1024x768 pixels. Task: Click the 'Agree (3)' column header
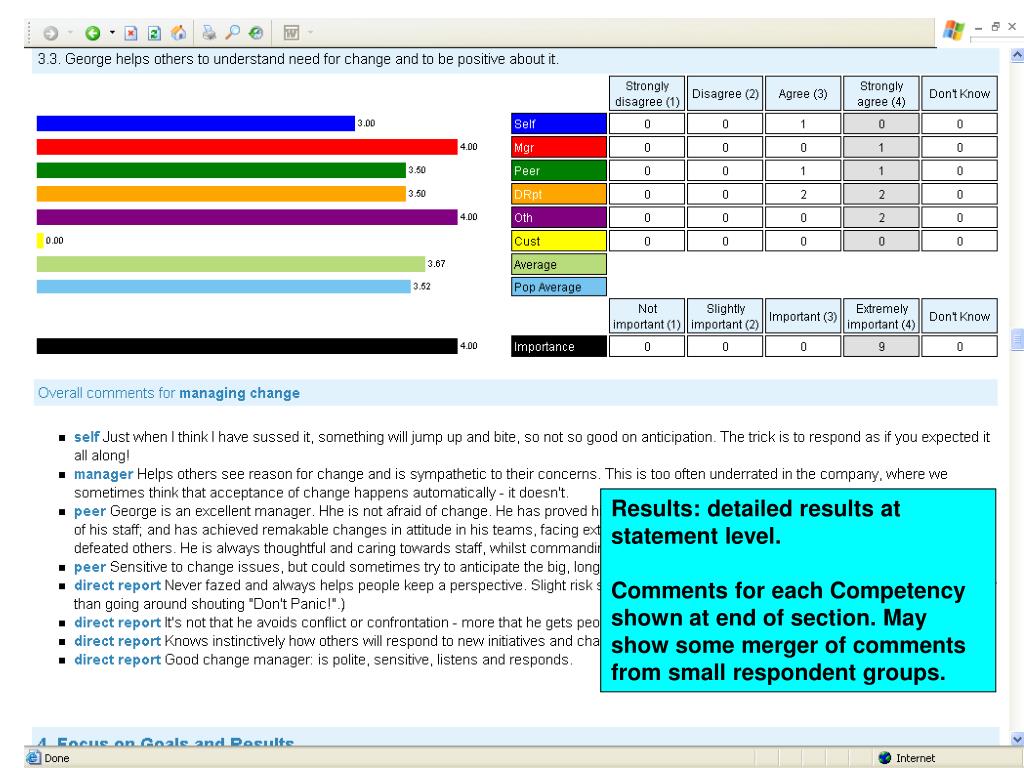click(x=803, y=93)
